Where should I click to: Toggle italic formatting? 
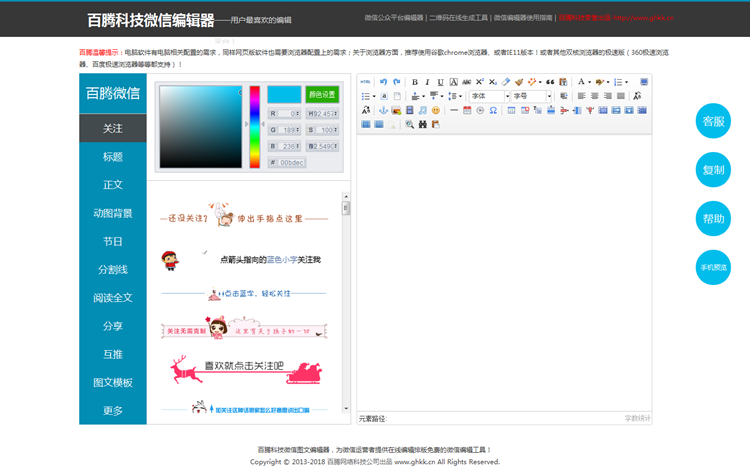click(427, 82)
